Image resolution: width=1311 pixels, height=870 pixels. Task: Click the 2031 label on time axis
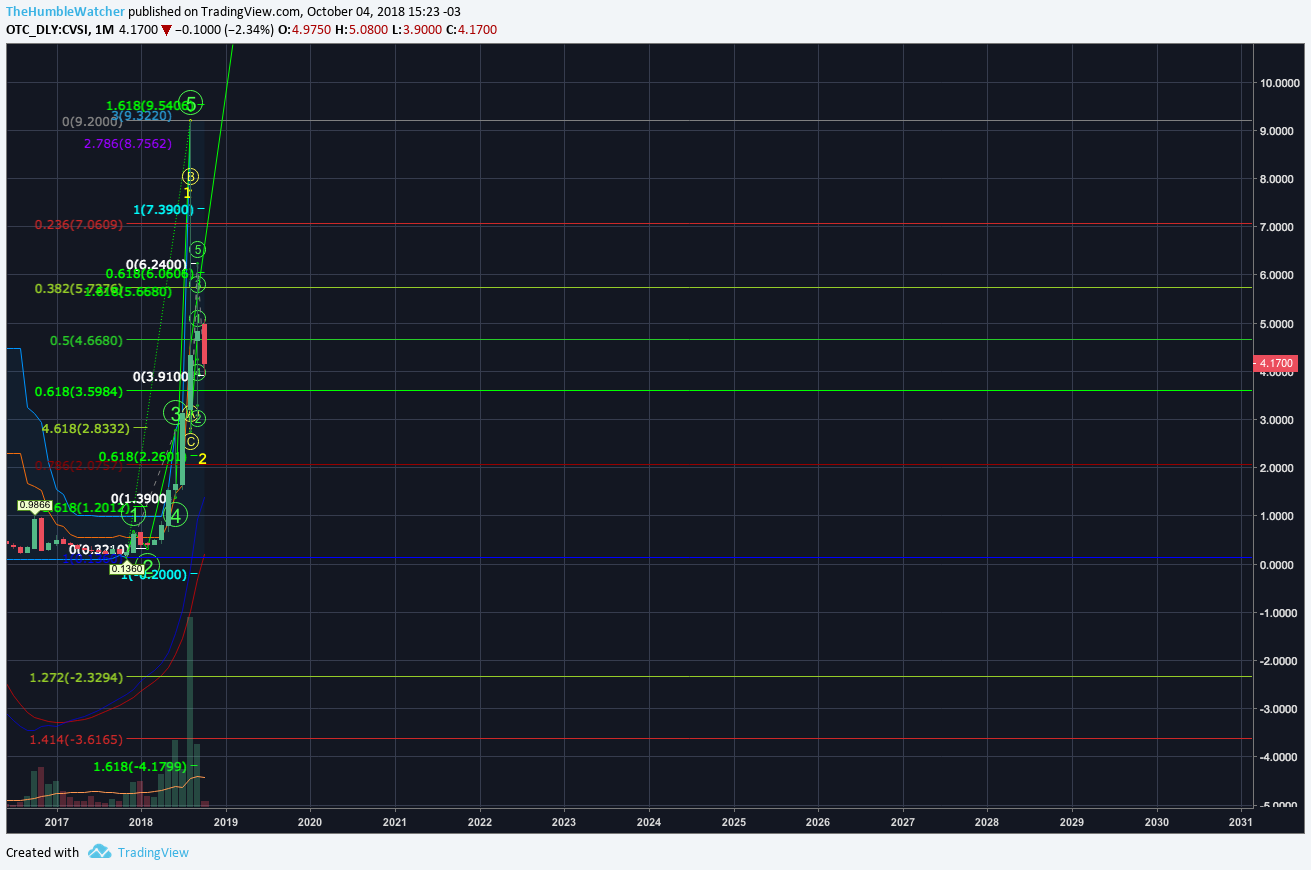1241,822
